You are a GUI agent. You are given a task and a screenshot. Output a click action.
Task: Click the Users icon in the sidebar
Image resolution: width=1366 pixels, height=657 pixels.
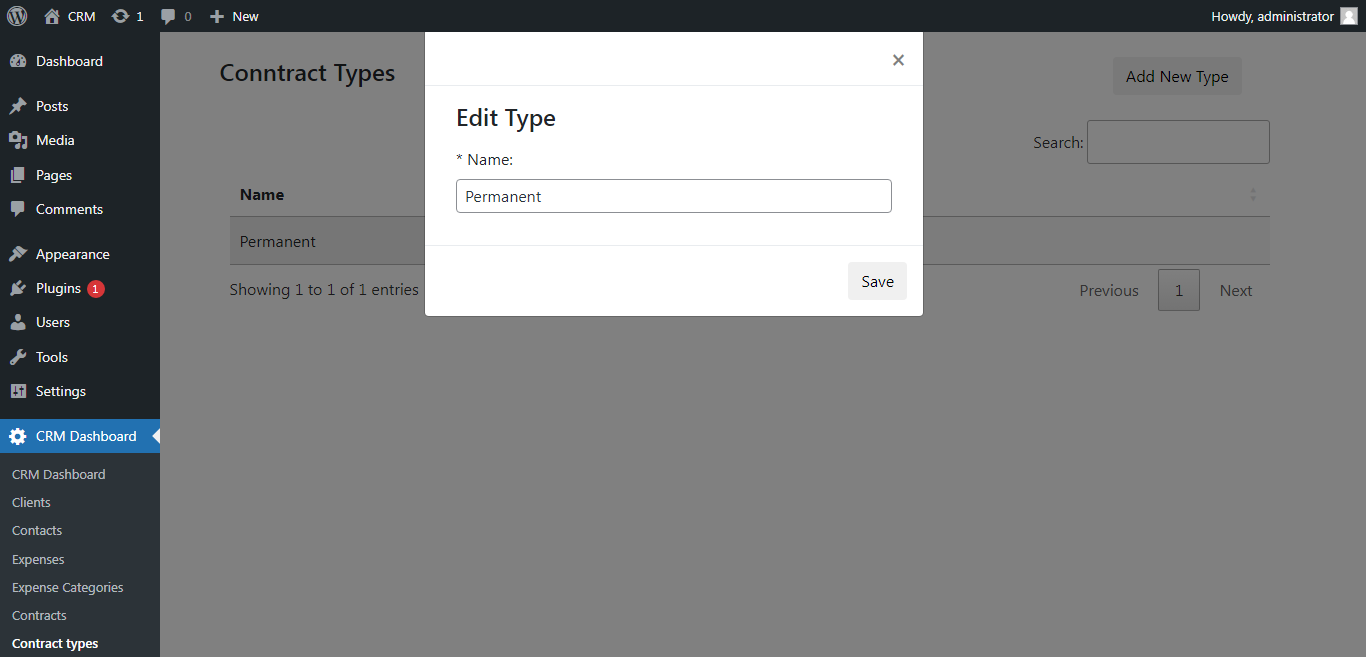coord(20,322)
